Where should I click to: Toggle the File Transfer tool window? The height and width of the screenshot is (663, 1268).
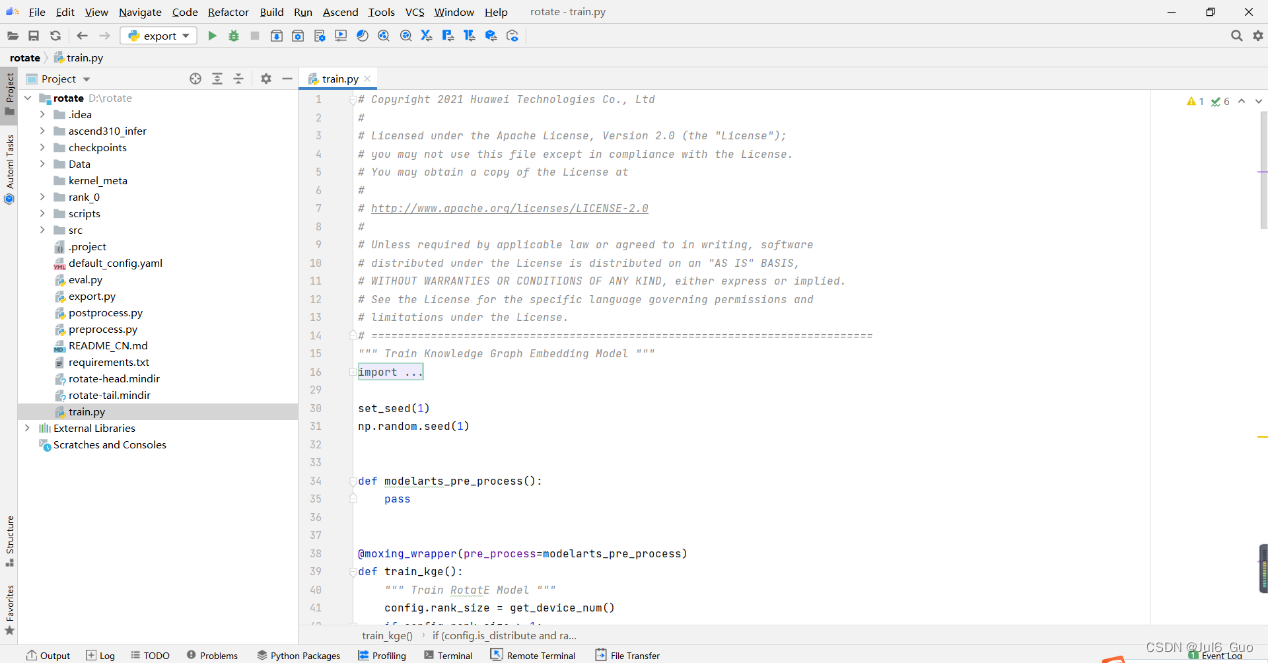[x=627, y=655]
